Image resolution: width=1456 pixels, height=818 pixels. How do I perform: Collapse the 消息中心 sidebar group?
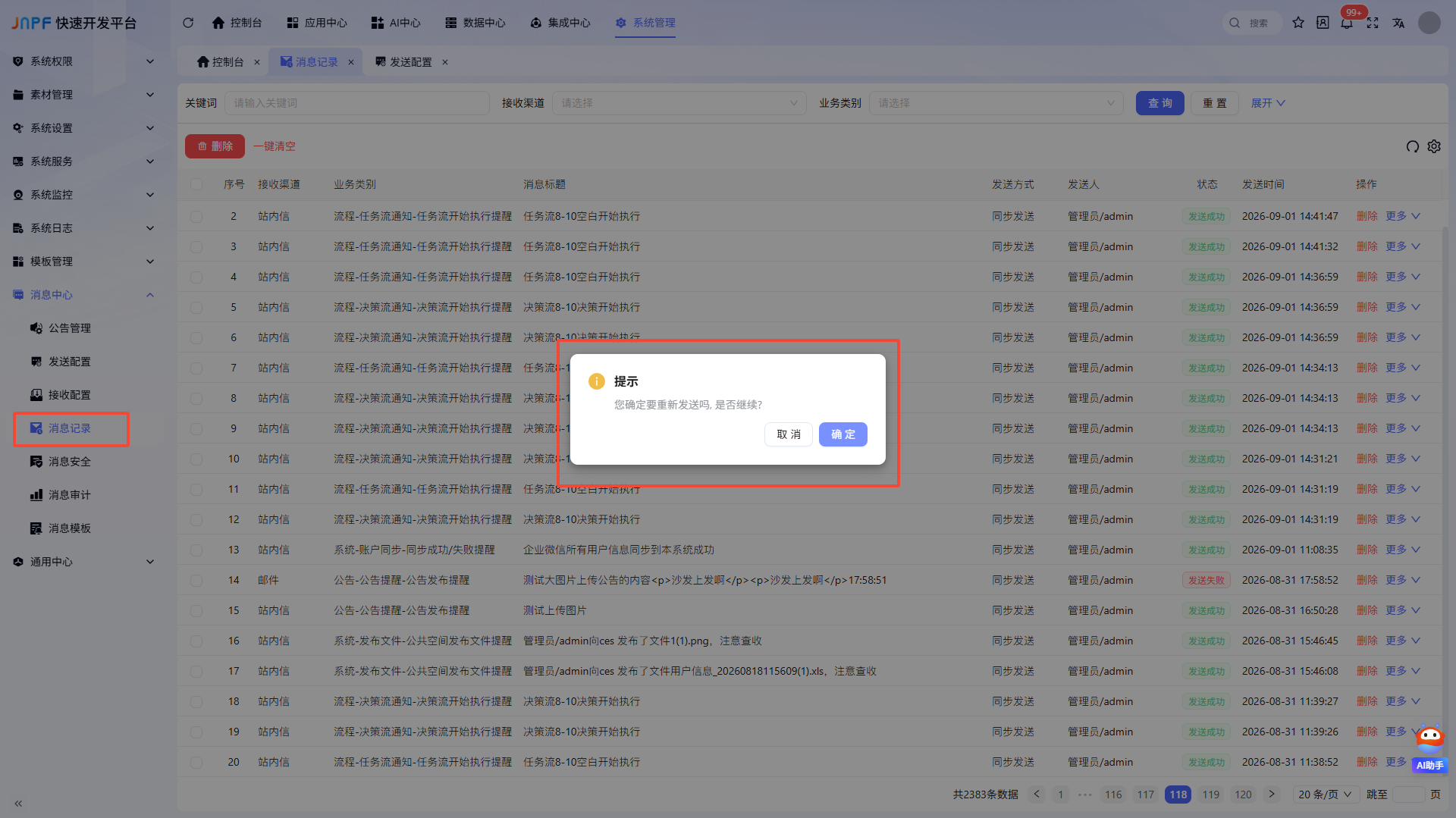pos(83,295)
